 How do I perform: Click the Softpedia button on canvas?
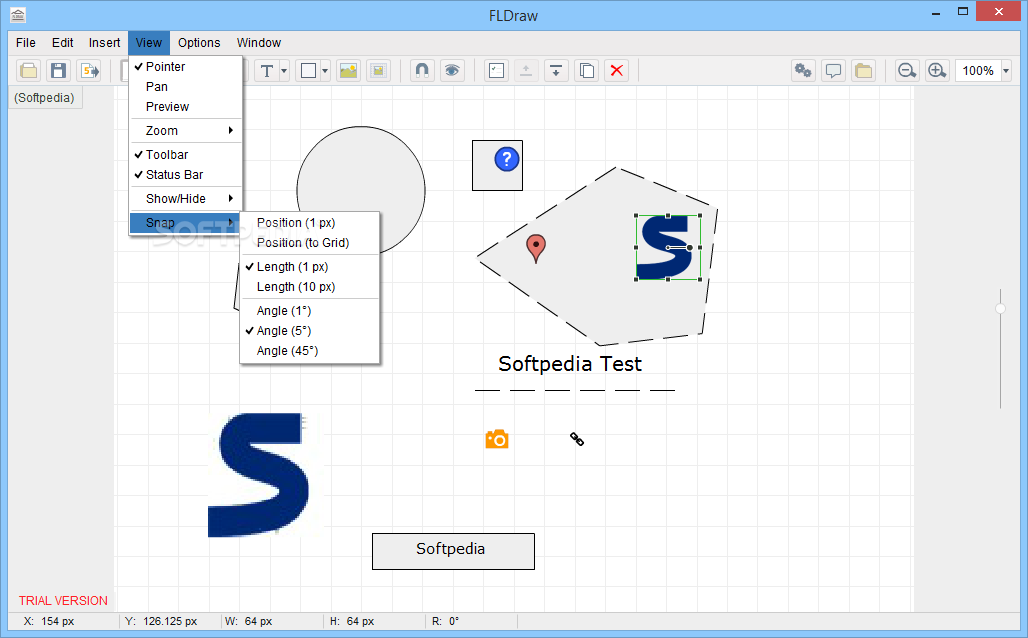453,551
